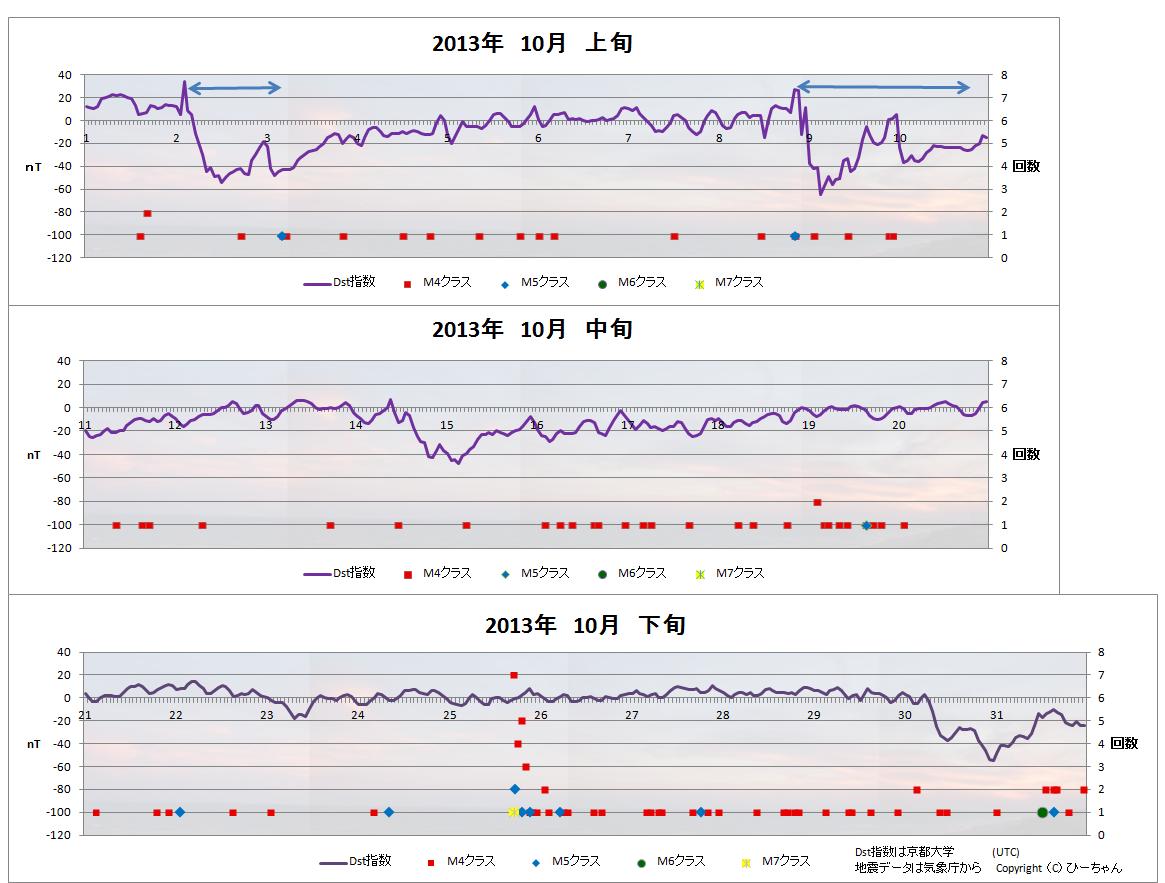Click the Dst指数 legend entry in 中旬 chart
Viewport: 1165px width, 883px height.
point(340,574)
